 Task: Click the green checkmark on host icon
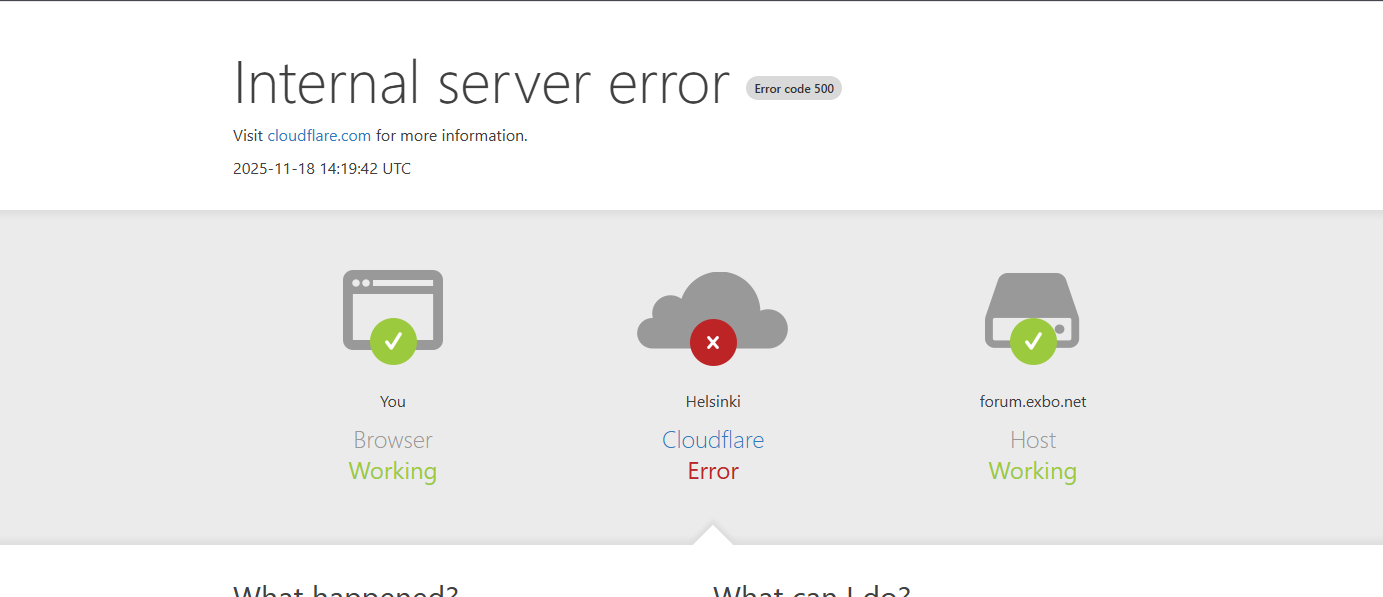pyautogui.click(x=1033, y=341)
